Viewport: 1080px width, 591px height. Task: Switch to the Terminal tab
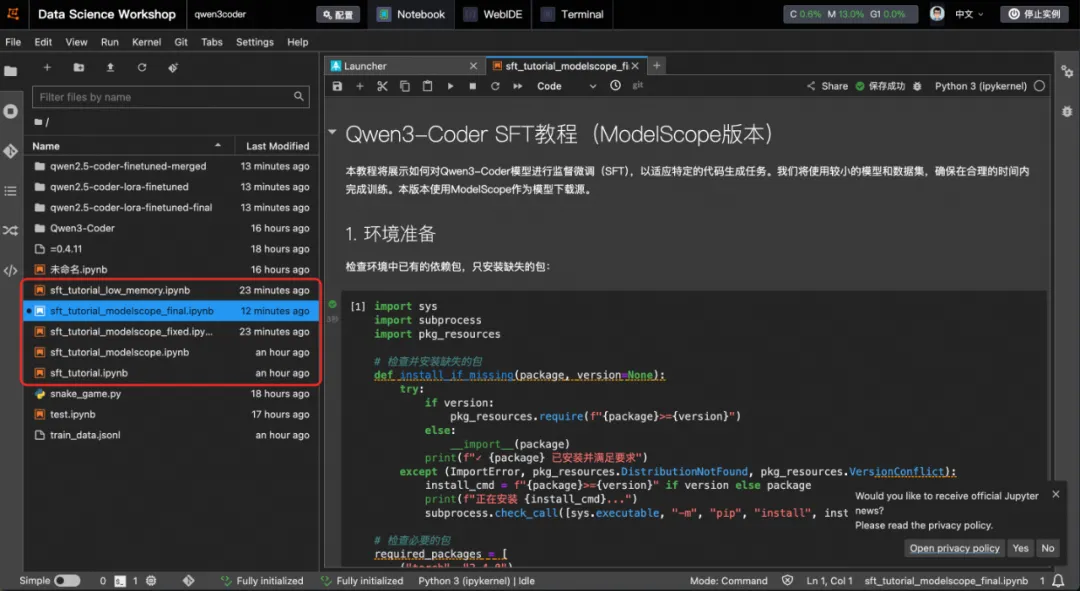pos(572,14)
